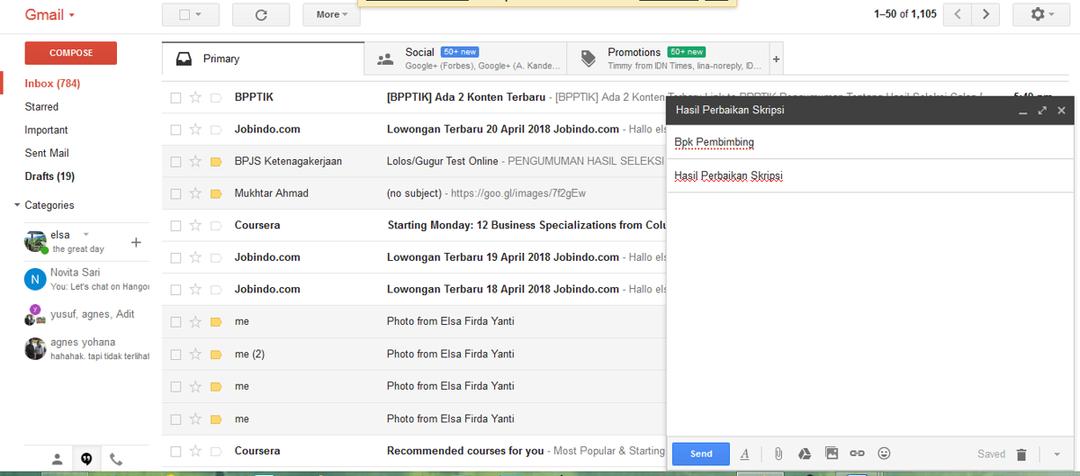Tick the checkbox for Jobindo 20 April email
1080x476 pixels.
[176, 130]
